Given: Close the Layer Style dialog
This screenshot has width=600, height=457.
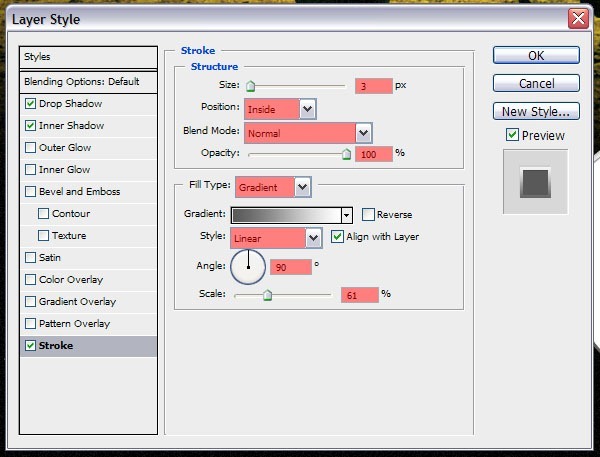Looking at the screenshot, I should [x=577, y=19].
